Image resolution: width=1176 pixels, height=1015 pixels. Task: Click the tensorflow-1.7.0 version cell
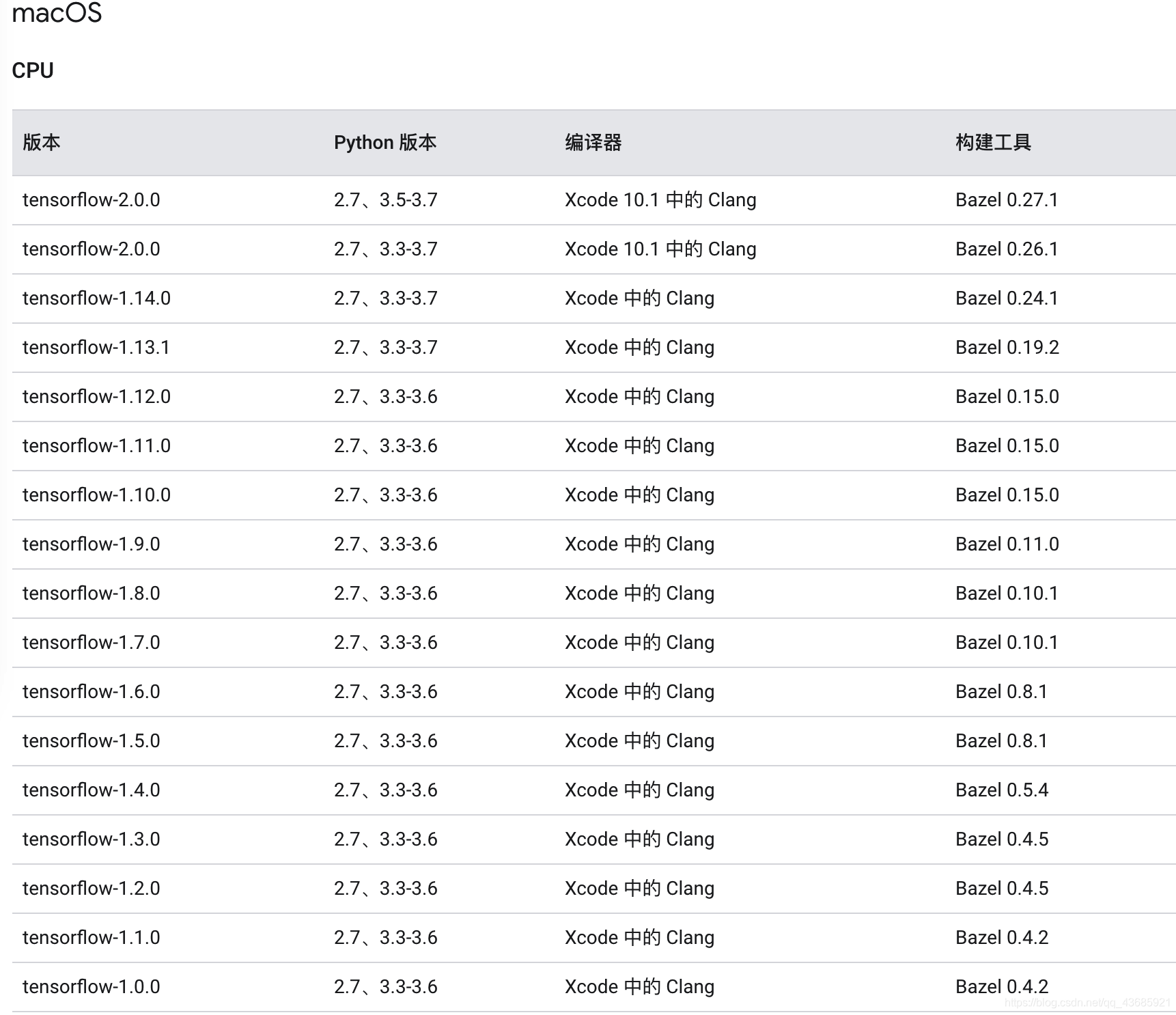click(x=92, y=643)
